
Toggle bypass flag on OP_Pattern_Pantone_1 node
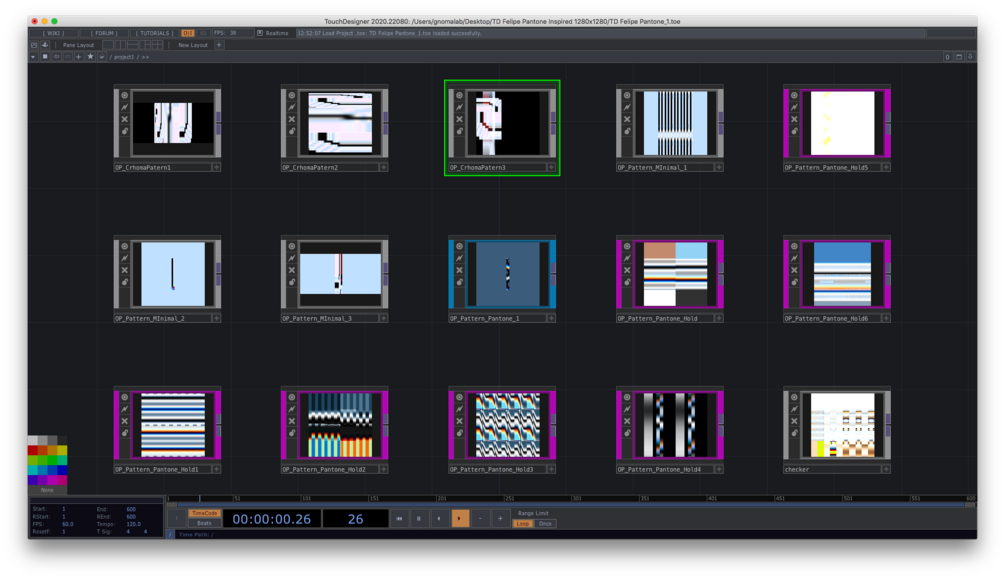click(x=460, y=270)
